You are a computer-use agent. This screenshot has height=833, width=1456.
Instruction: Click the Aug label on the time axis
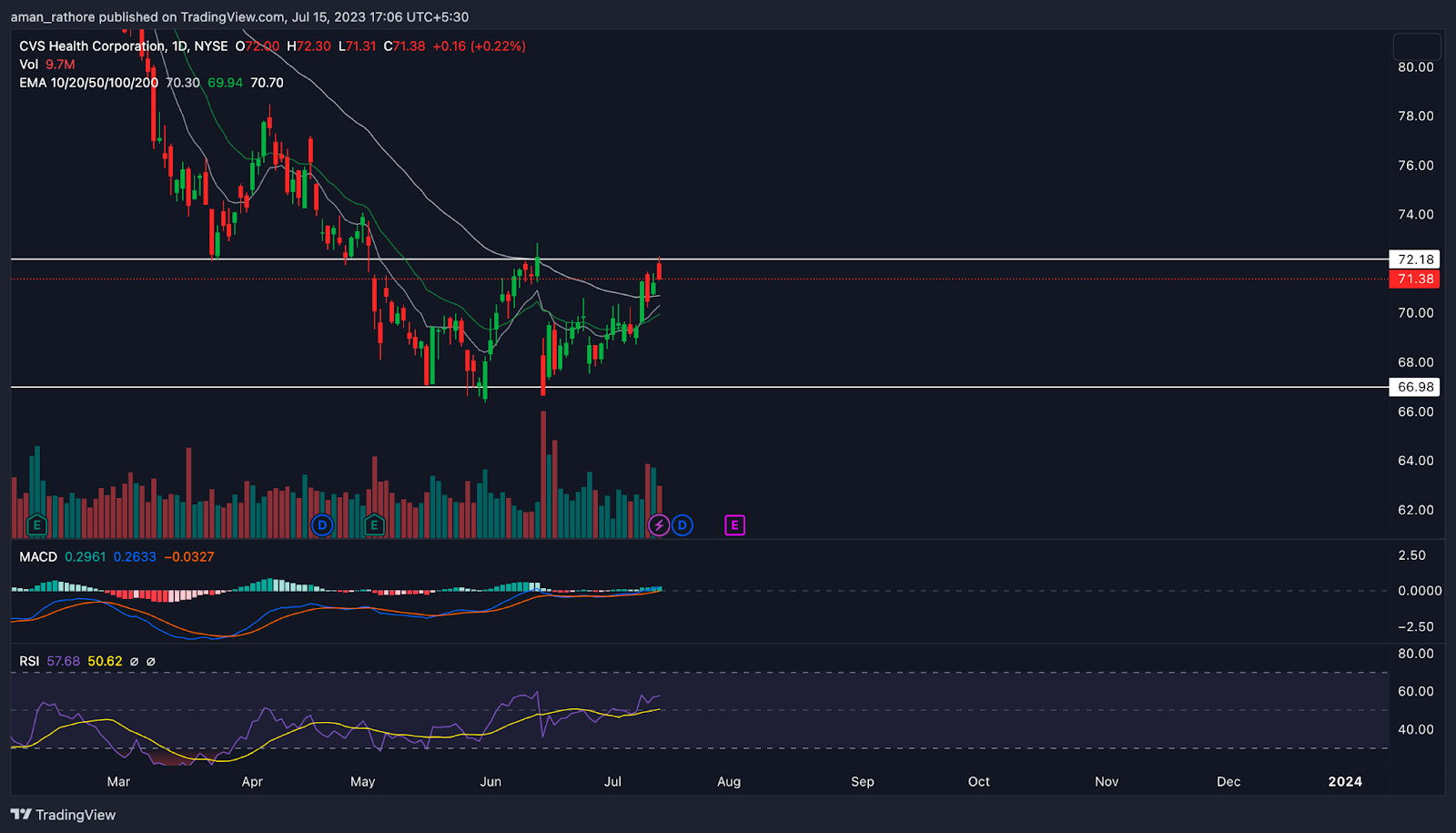point(729,782)
